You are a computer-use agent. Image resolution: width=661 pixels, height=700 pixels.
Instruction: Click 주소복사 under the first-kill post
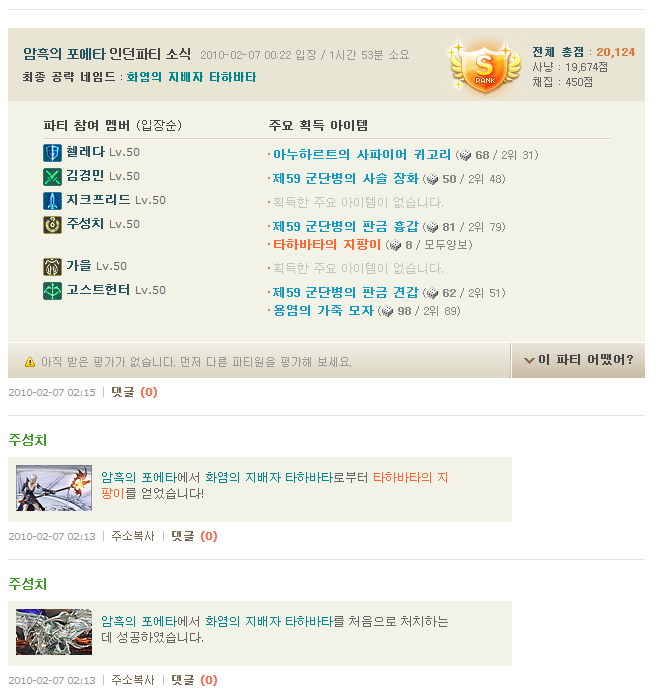point(133,680)
